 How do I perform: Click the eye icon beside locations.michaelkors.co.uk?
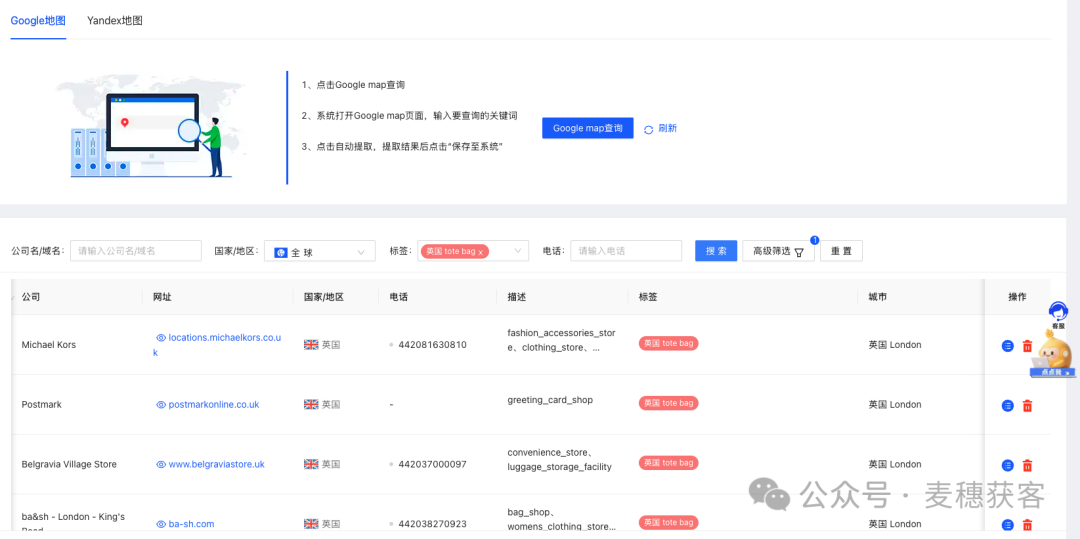[161, 338]
